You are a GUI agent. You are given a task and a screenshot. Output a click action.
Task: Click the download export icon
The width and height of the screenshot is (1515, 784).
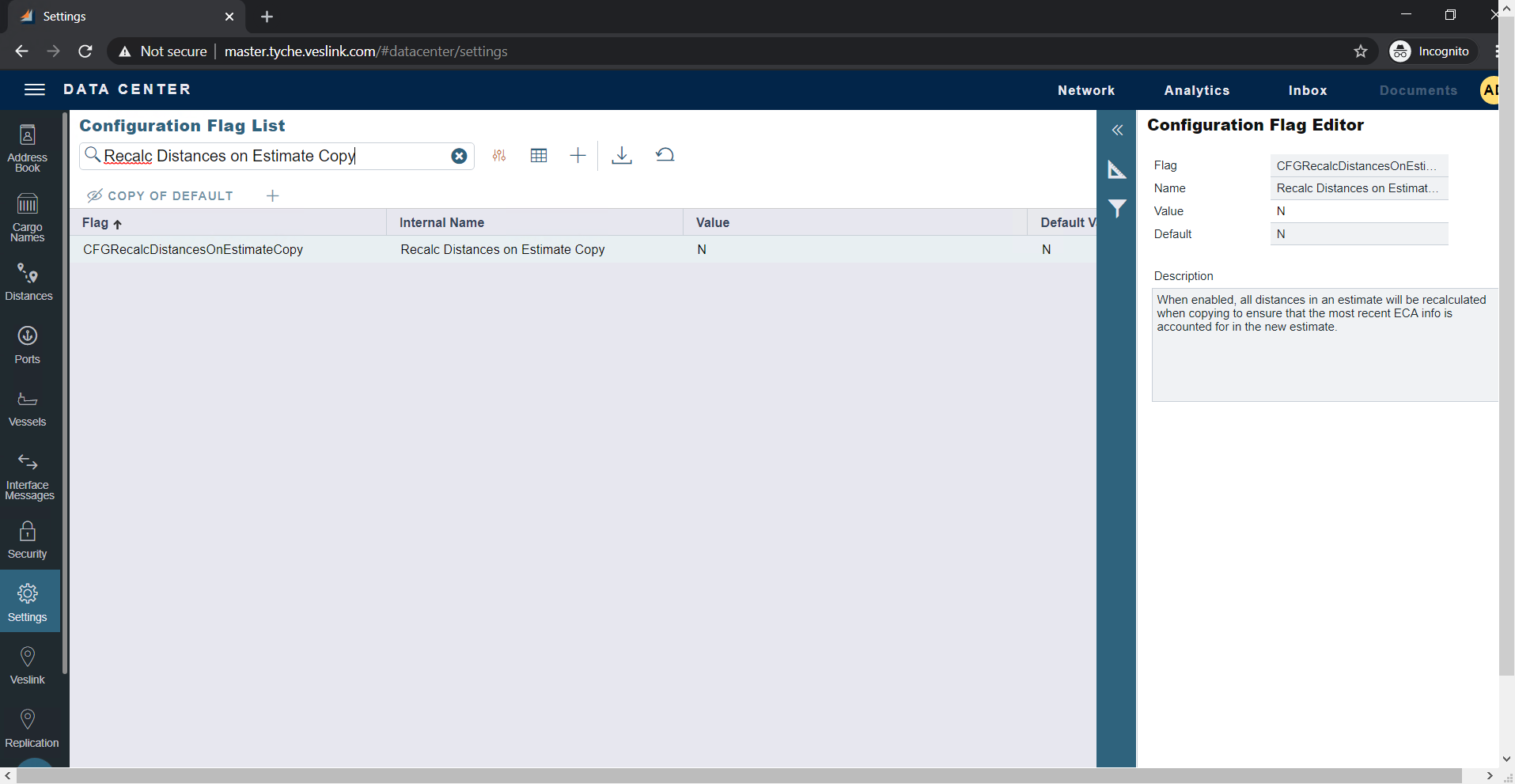(622, 156)
